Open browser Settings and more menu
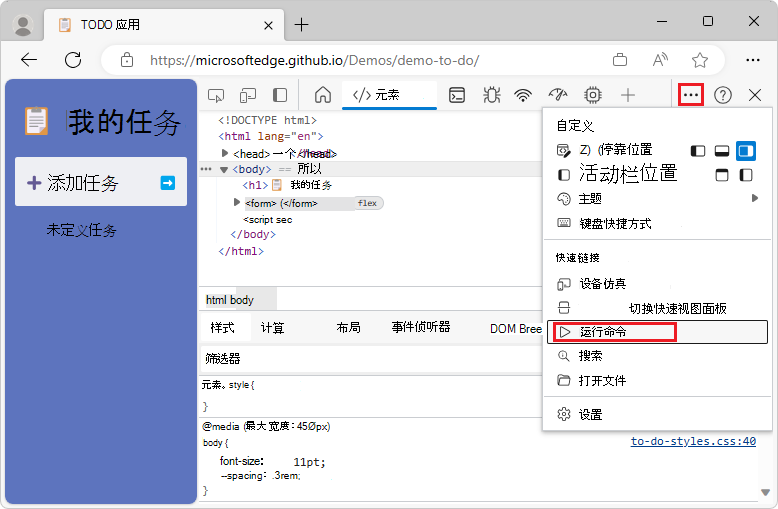Image resolution: width=778 pixels, height=509 pixels. [753, 60]
